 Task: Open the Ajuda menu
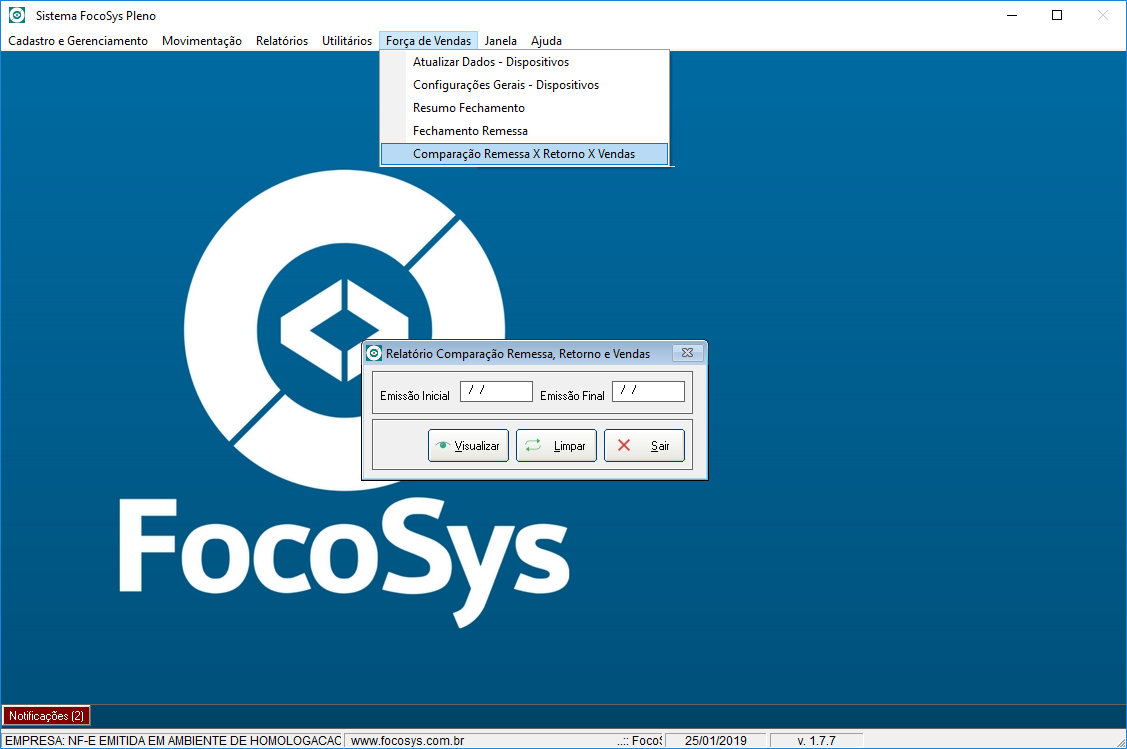546,41
